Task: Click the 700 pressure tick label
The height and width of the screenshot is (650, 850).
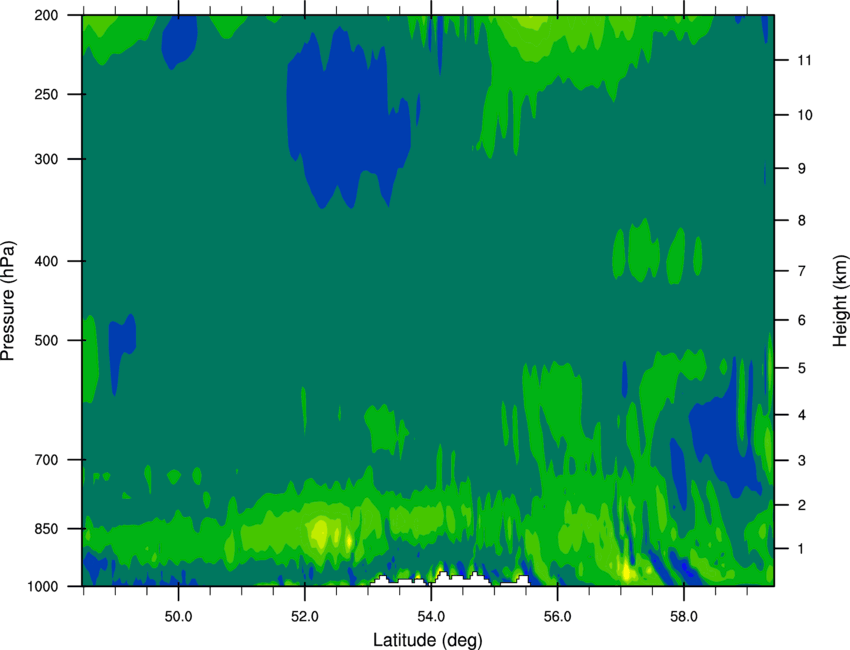Action: point(46,460)
